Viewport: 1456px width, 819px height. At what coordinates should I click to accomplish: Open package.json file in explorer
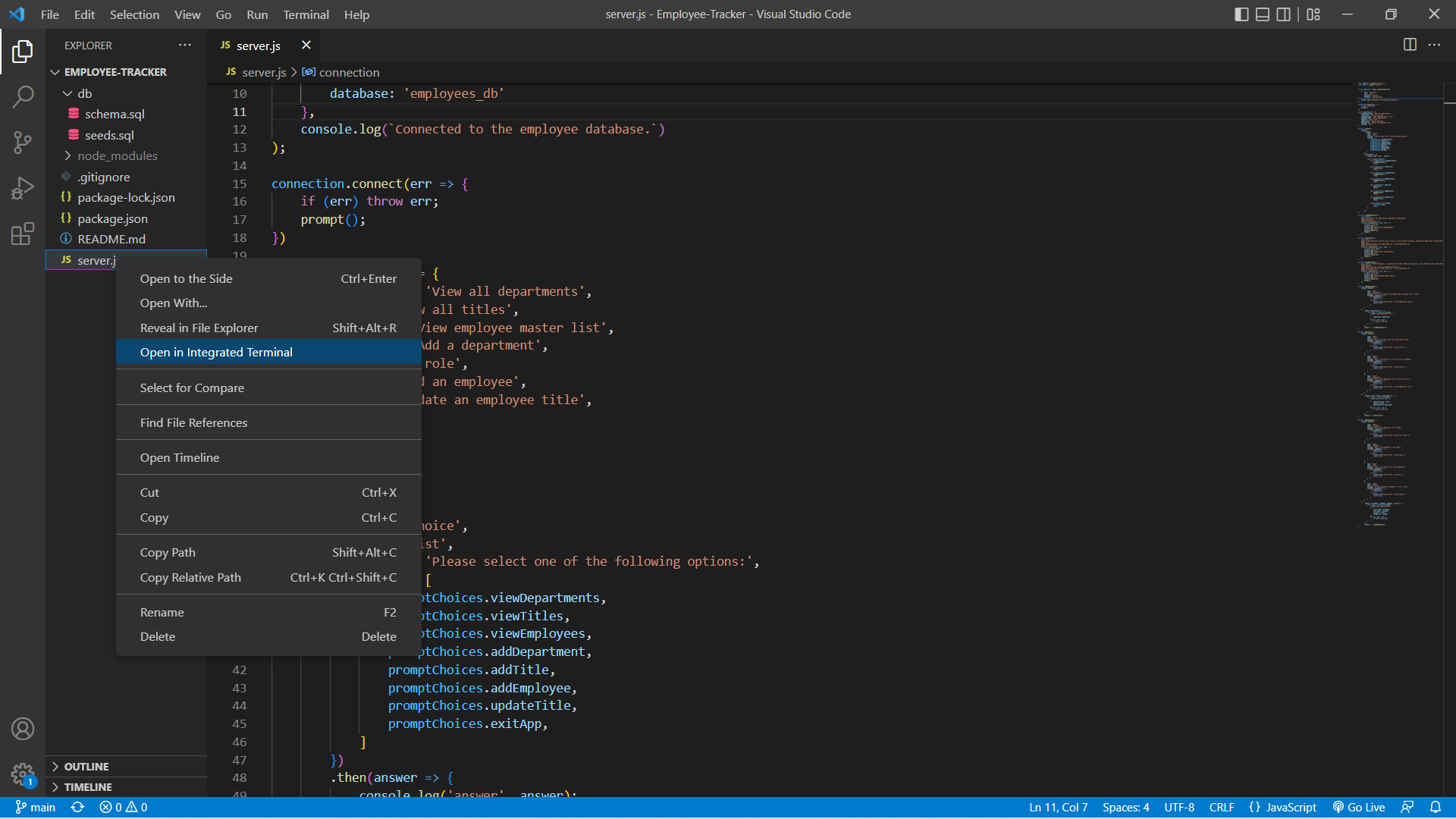127,218
